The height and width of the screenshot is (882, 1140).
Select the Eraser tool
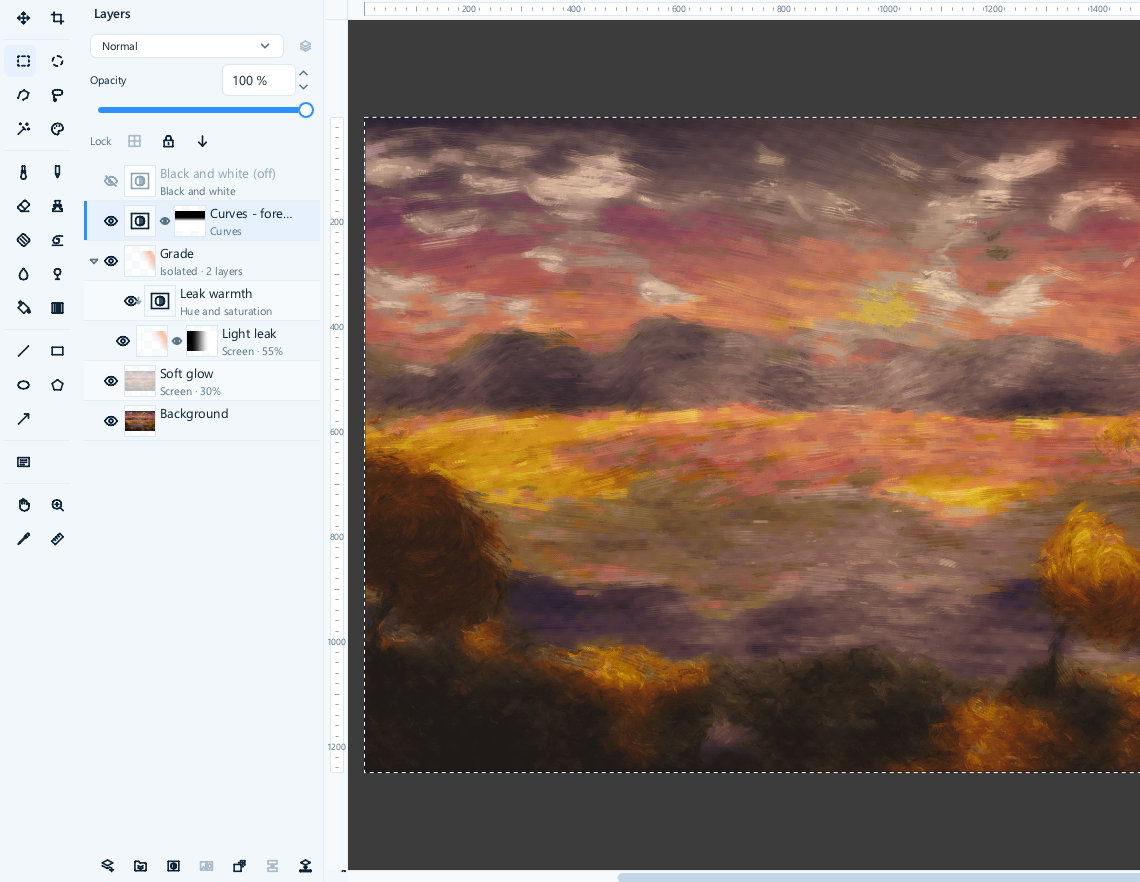[x=23, y=206]
